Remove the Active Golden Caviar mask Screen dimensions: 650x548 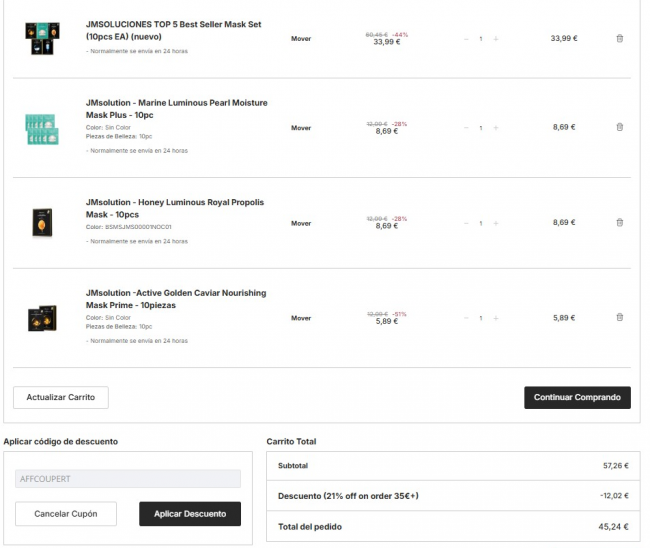point(619,317)
